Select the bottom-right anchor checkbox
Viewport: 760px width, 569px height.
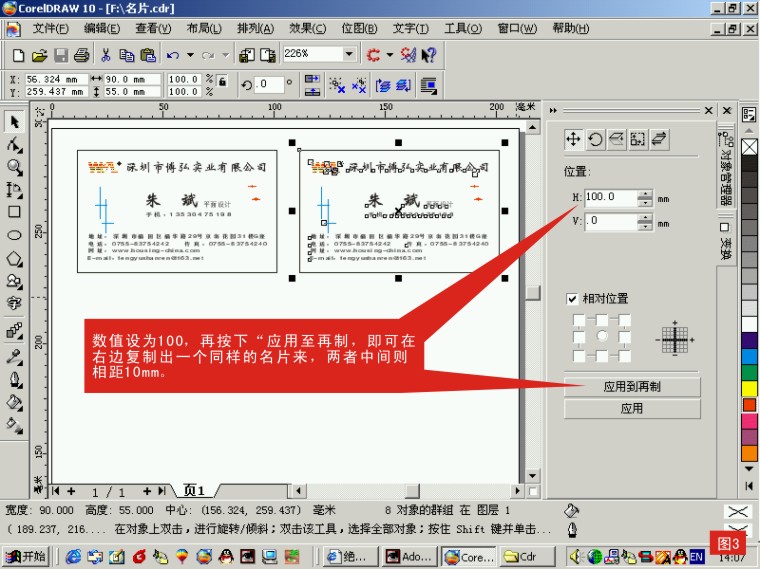pos(625,356)
